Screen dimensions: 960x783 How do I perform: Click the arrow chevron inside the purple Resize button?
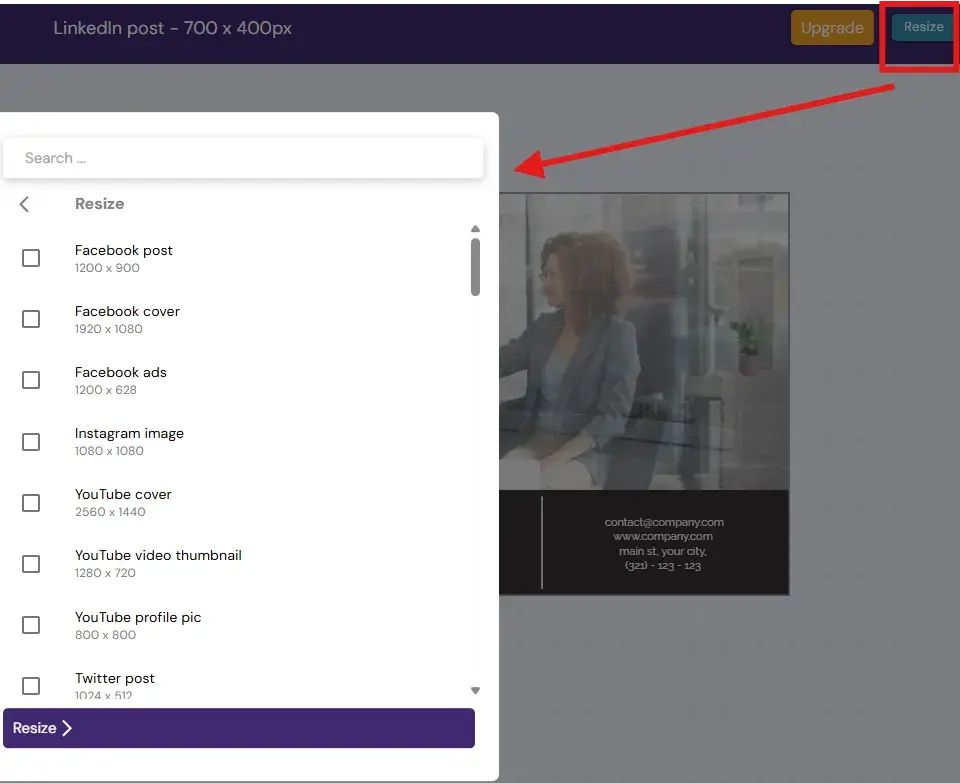pyautogui.click(x=68, y=728)
